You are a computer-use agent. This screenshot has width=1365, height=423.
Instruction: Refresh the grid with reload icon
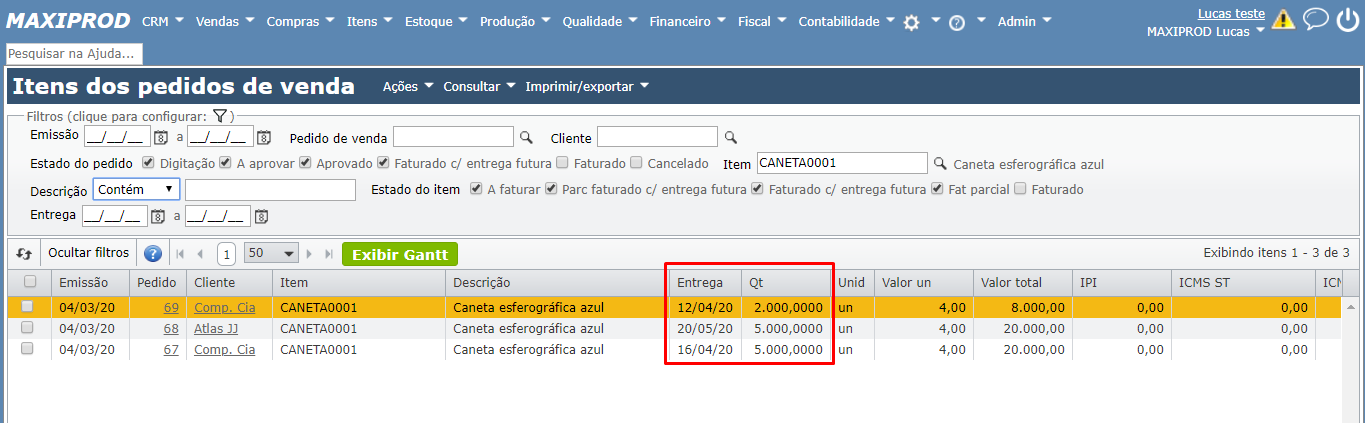pos(24,254)
